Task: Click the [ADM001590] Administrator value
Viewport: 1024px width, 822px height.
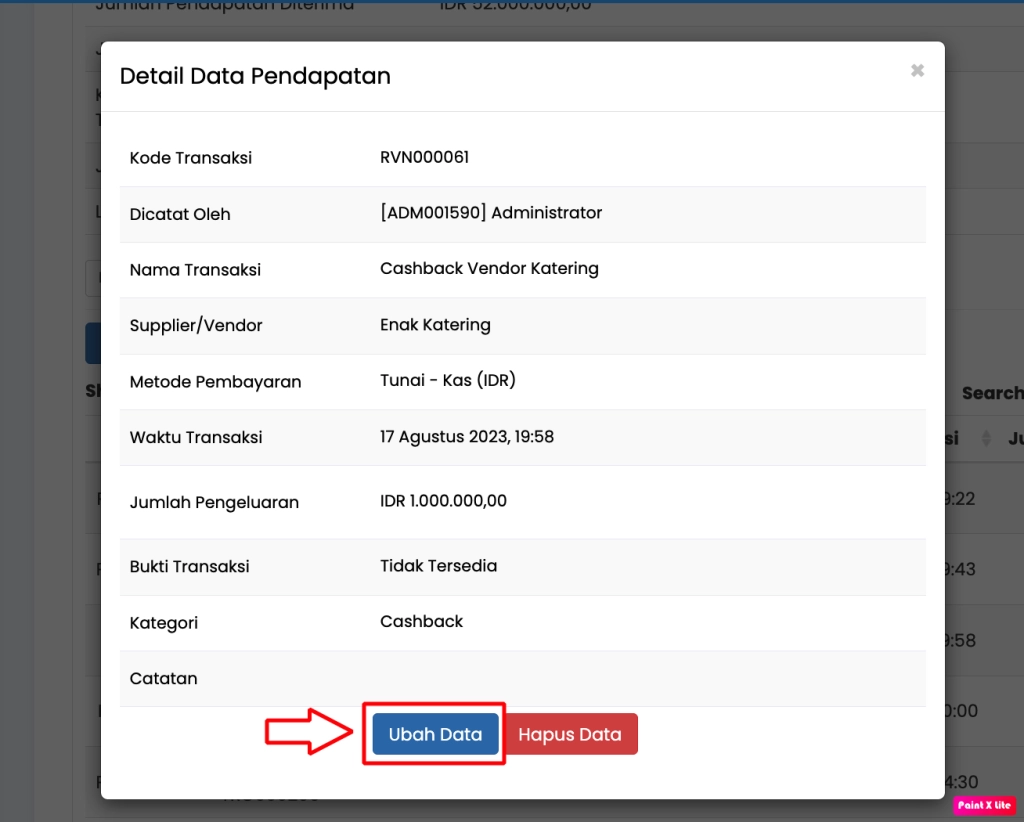Action: 491,213
